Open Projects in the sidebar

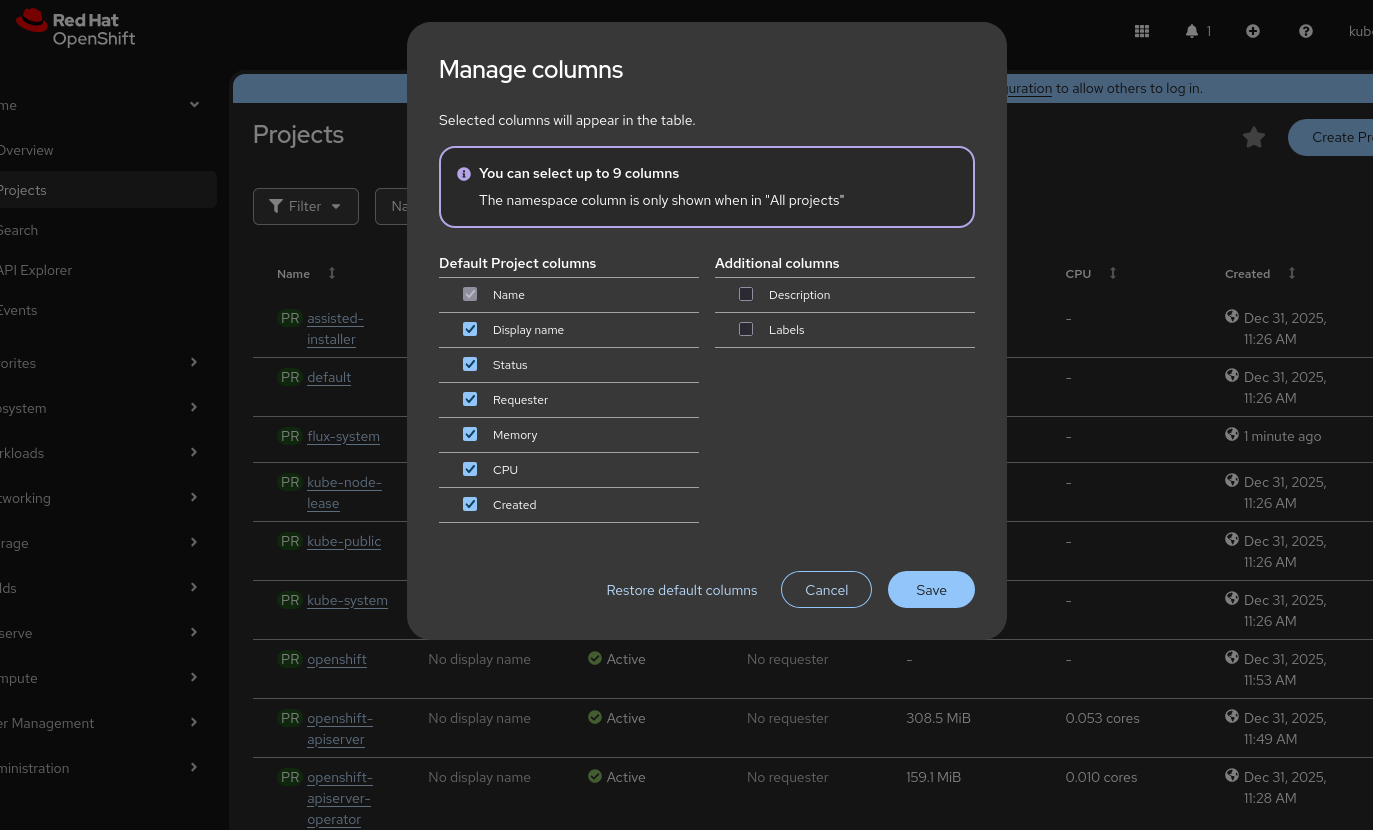tap(23, 190)
